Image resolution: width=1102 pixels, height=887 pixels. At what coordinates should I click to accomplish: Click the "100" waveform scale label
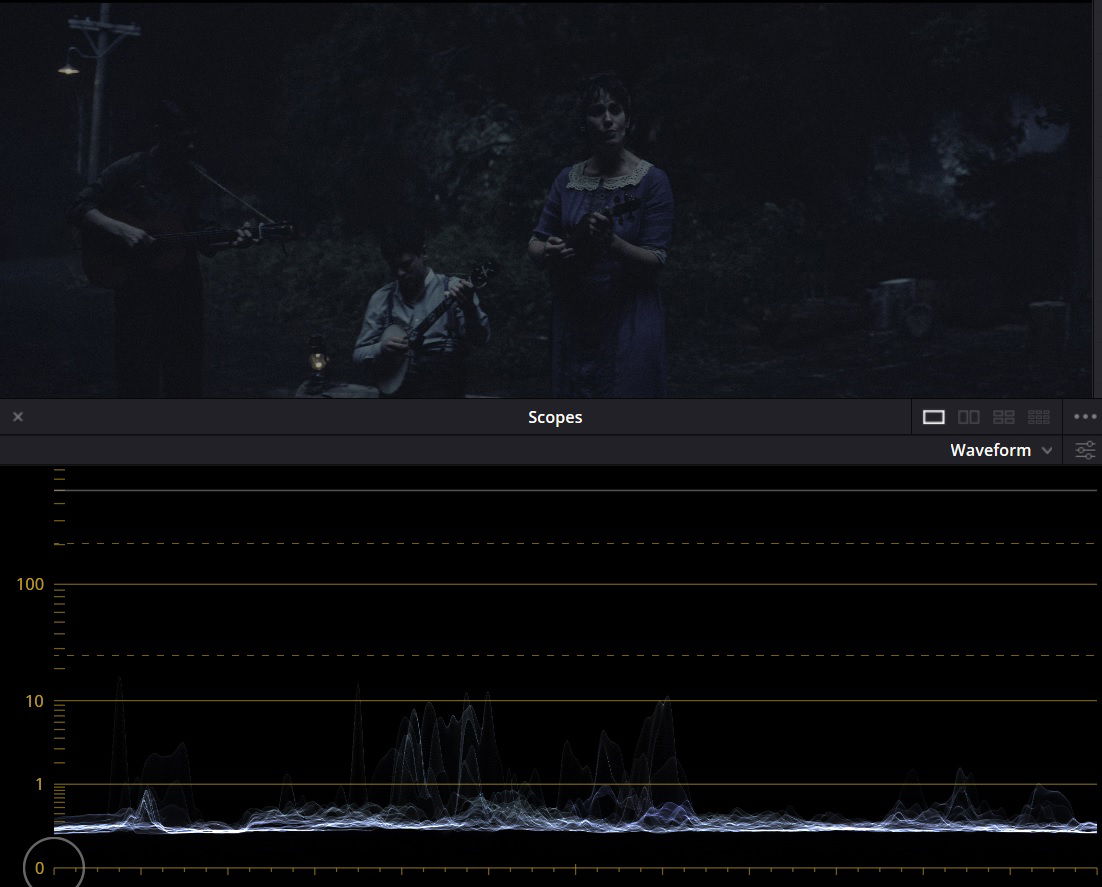pyautogui.click(x=30, y=584)
